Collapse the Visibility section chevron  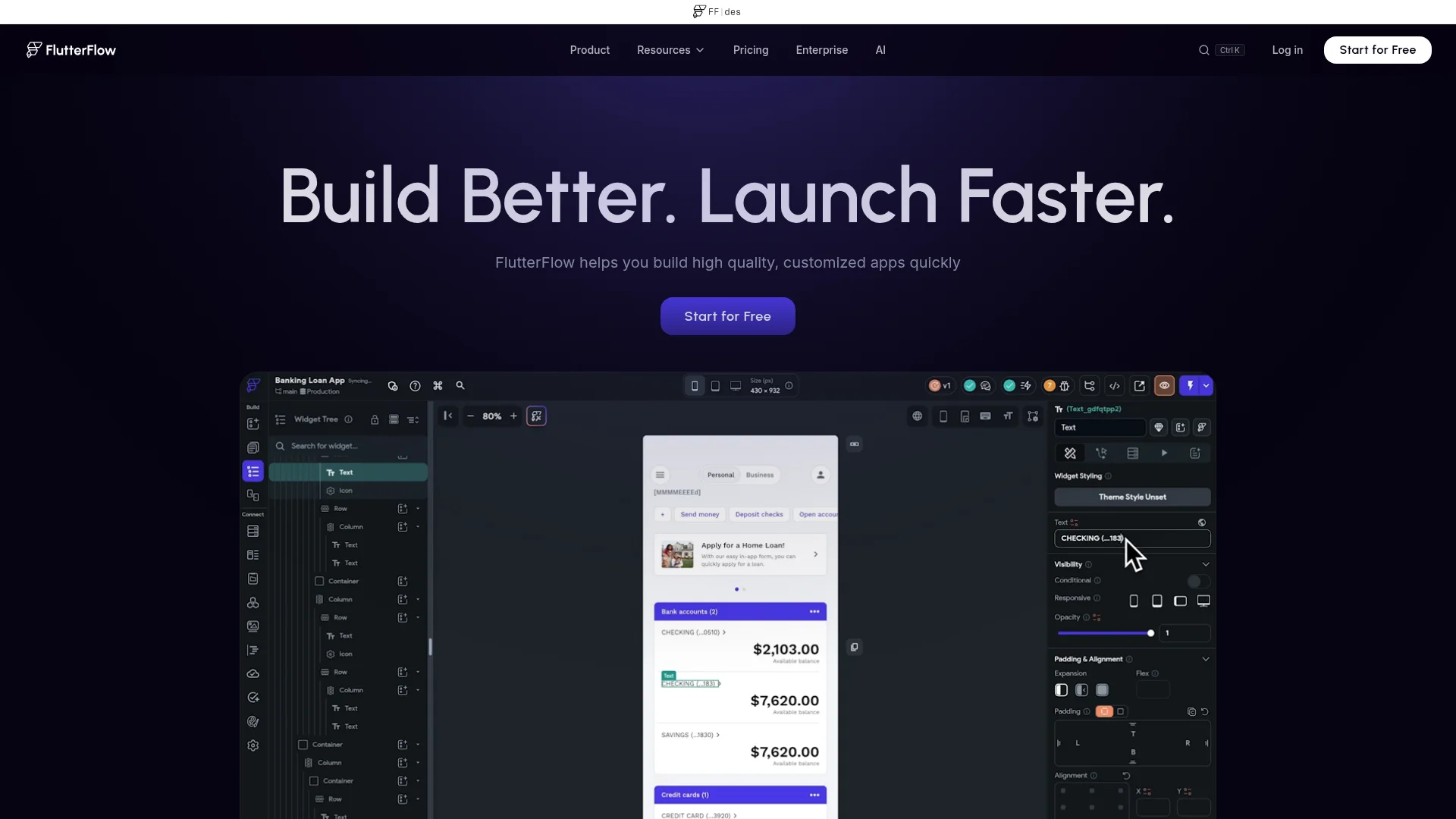[1206, 564]
